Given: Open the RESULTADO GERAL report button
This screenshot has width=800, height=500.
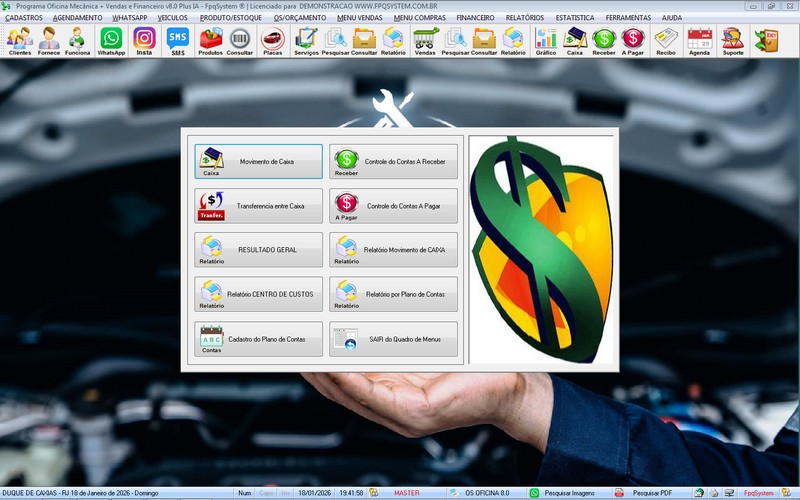Looking at the screenshot, I should coord(258,249).
